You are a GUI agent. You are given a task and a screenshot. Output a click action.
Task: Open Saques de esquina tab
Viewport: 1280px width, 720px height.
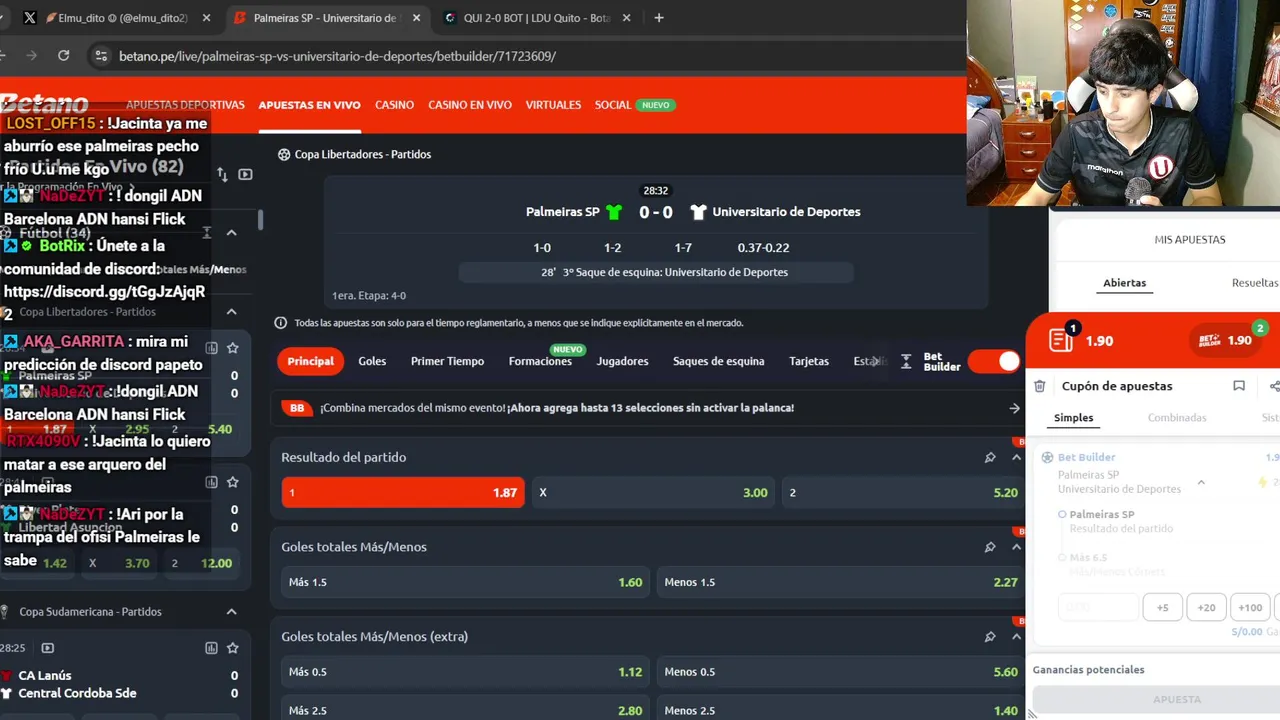pos(718,361)
